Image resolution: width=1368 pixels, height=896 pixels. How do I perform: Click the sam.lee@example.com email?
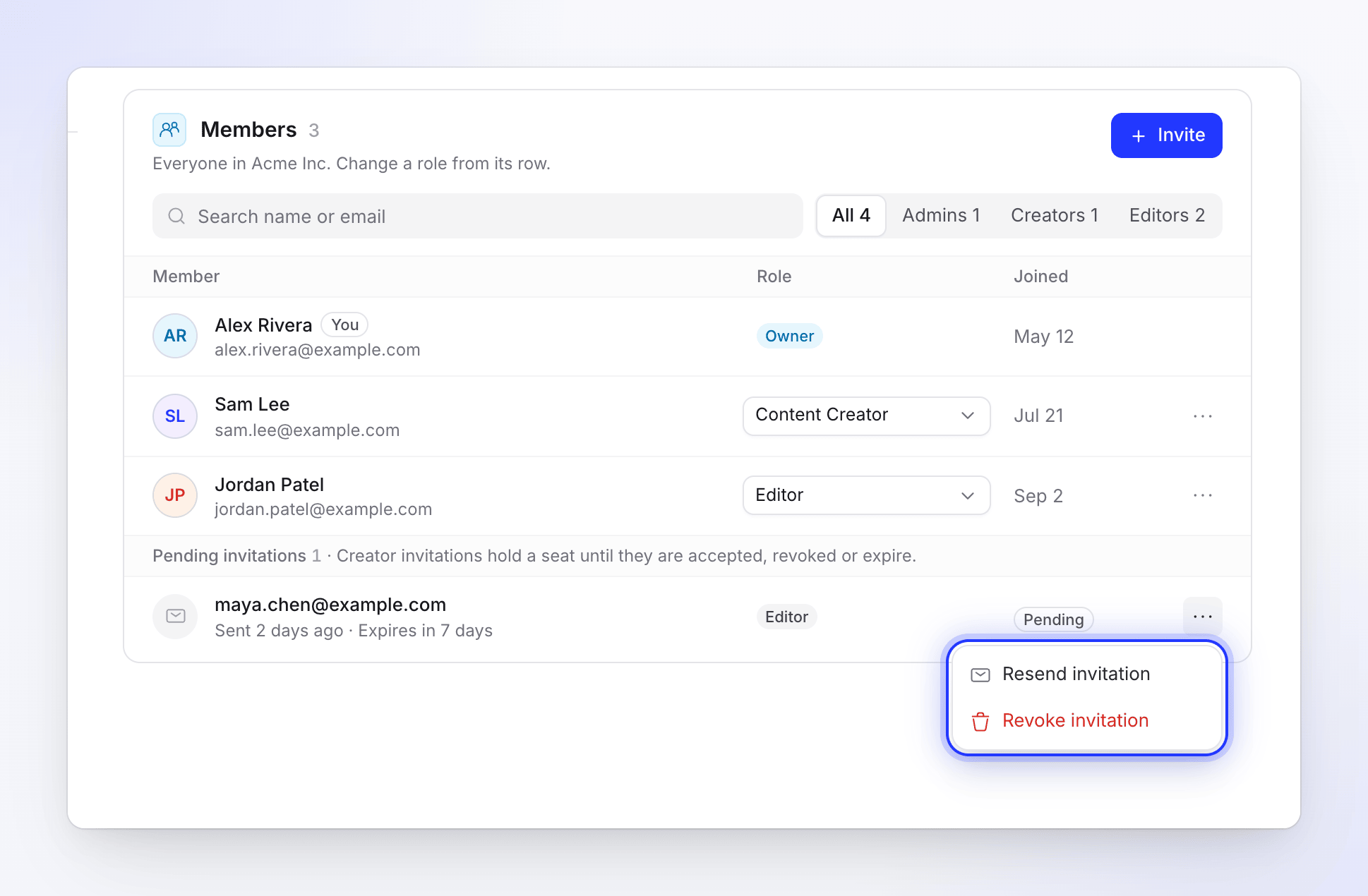(x=307, y=430)
